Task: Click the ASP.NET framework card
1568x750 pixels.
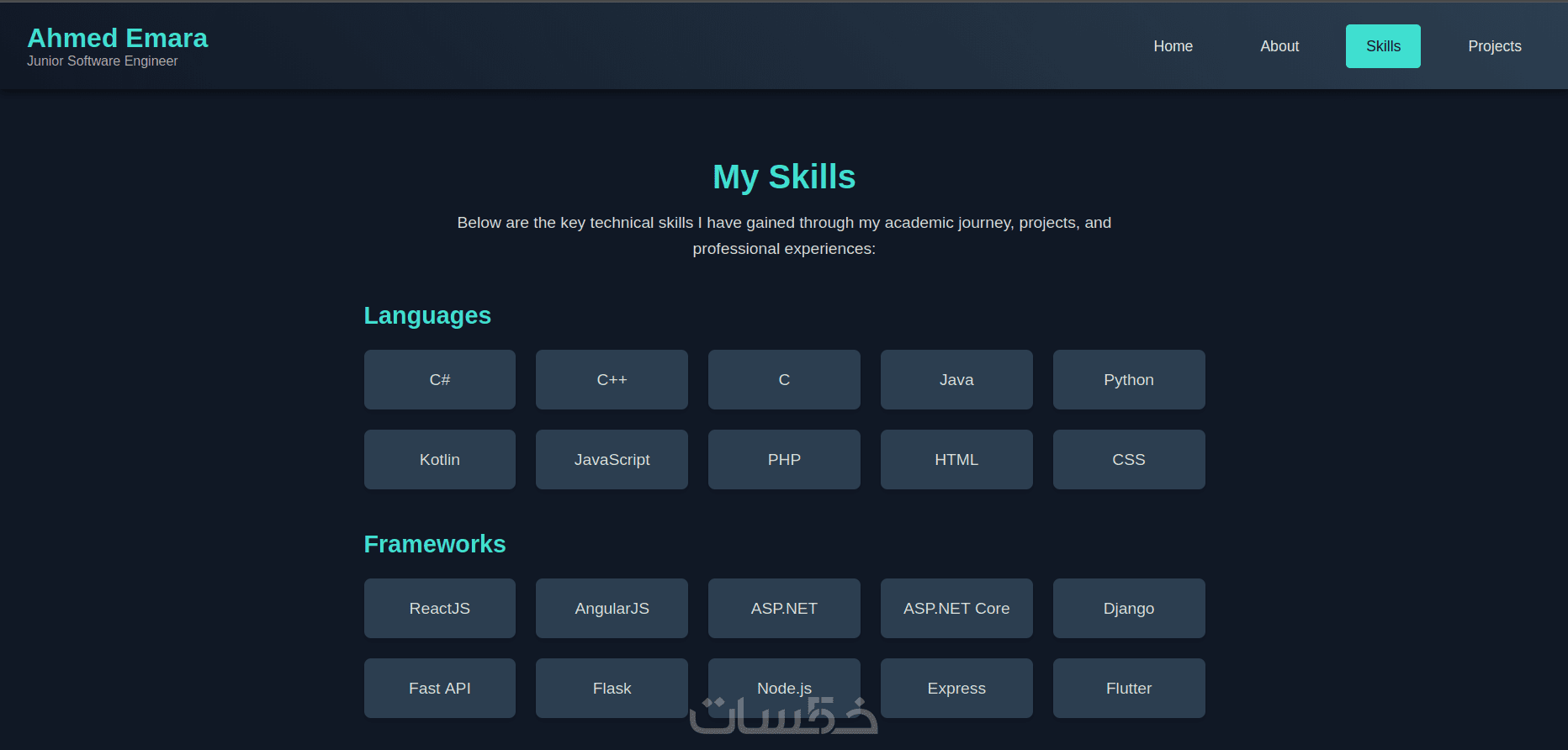Action: coord(784,609)
